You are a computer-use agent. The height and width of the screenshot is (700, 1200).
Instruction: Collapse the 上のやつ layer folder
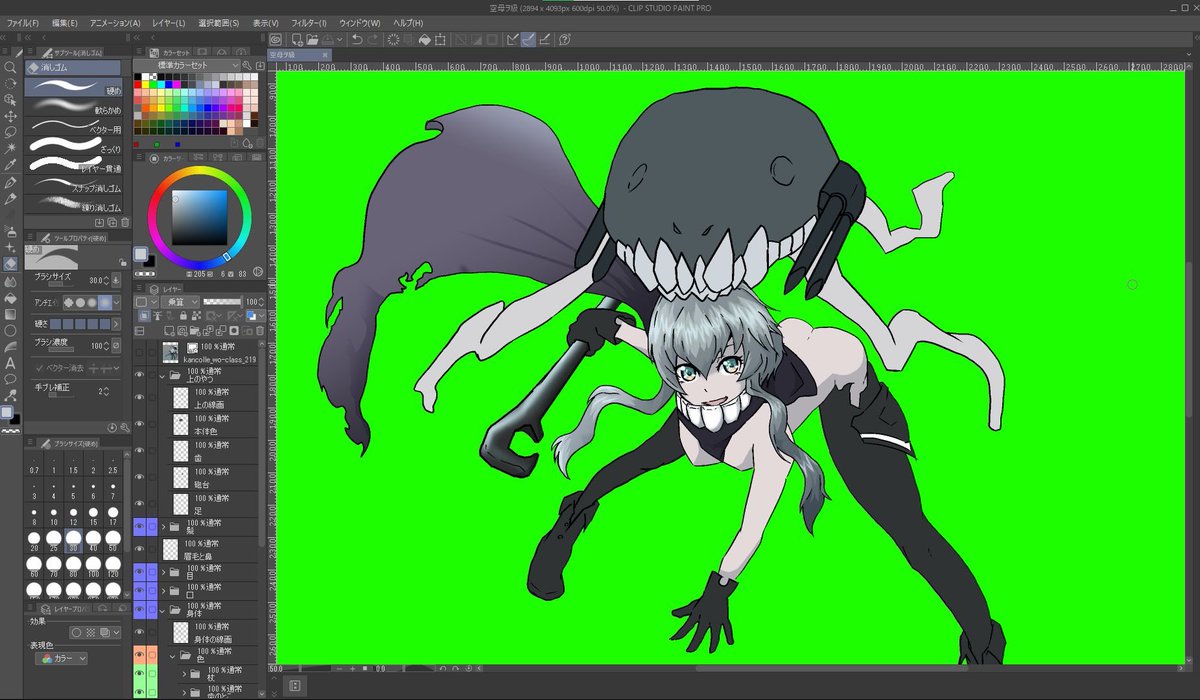coord(163,376)
